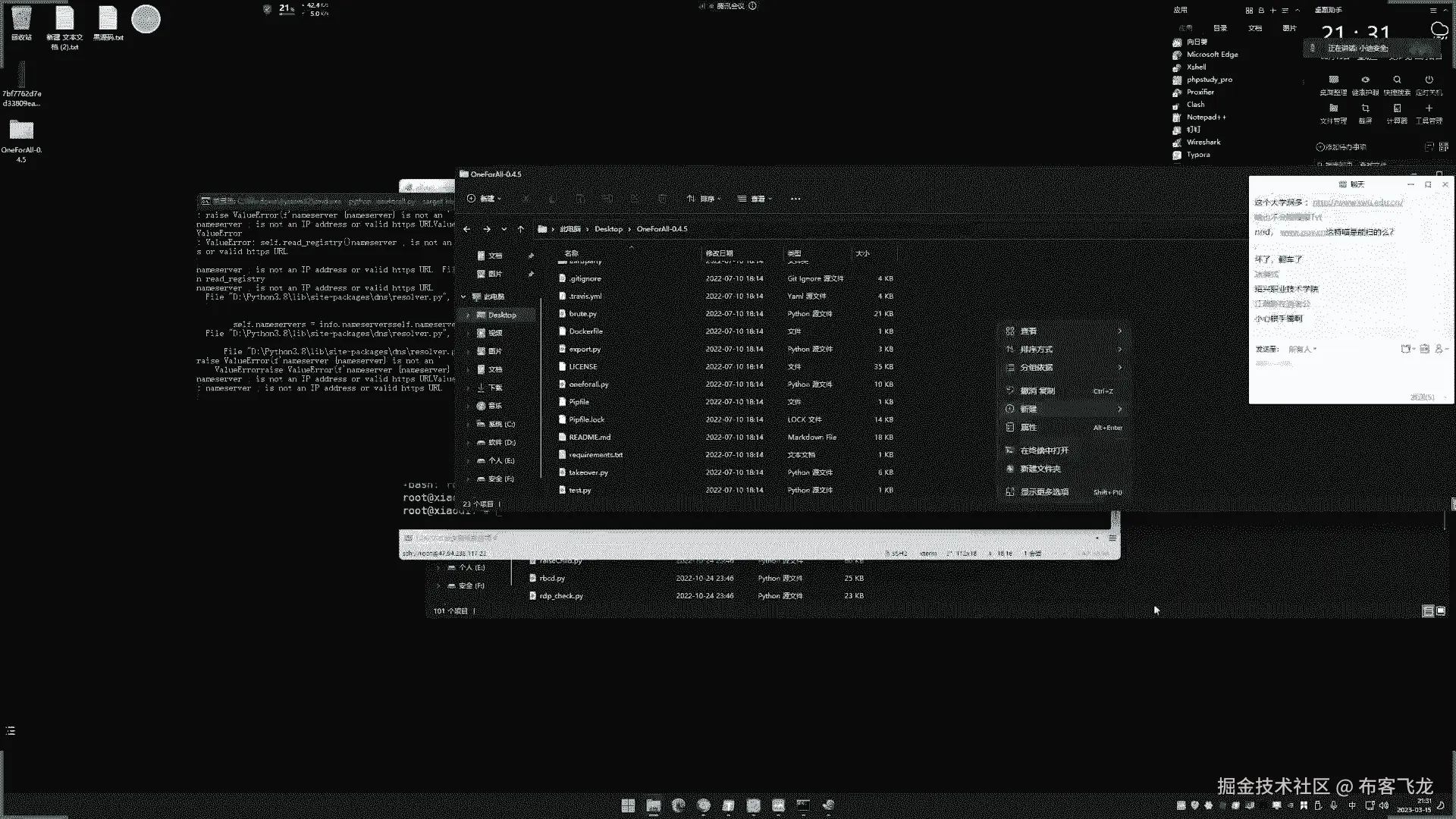
Task: Click the Up arrow in Explorer navigation
Action: coord(520,229)
